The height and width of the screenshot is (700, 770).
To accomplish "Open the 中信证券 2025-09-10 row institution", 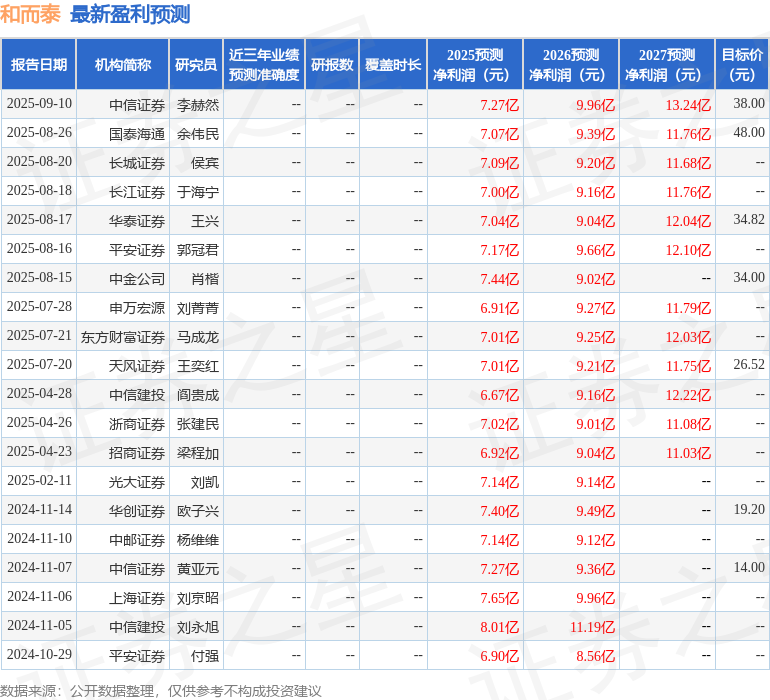I will click(x=137, y=105).
